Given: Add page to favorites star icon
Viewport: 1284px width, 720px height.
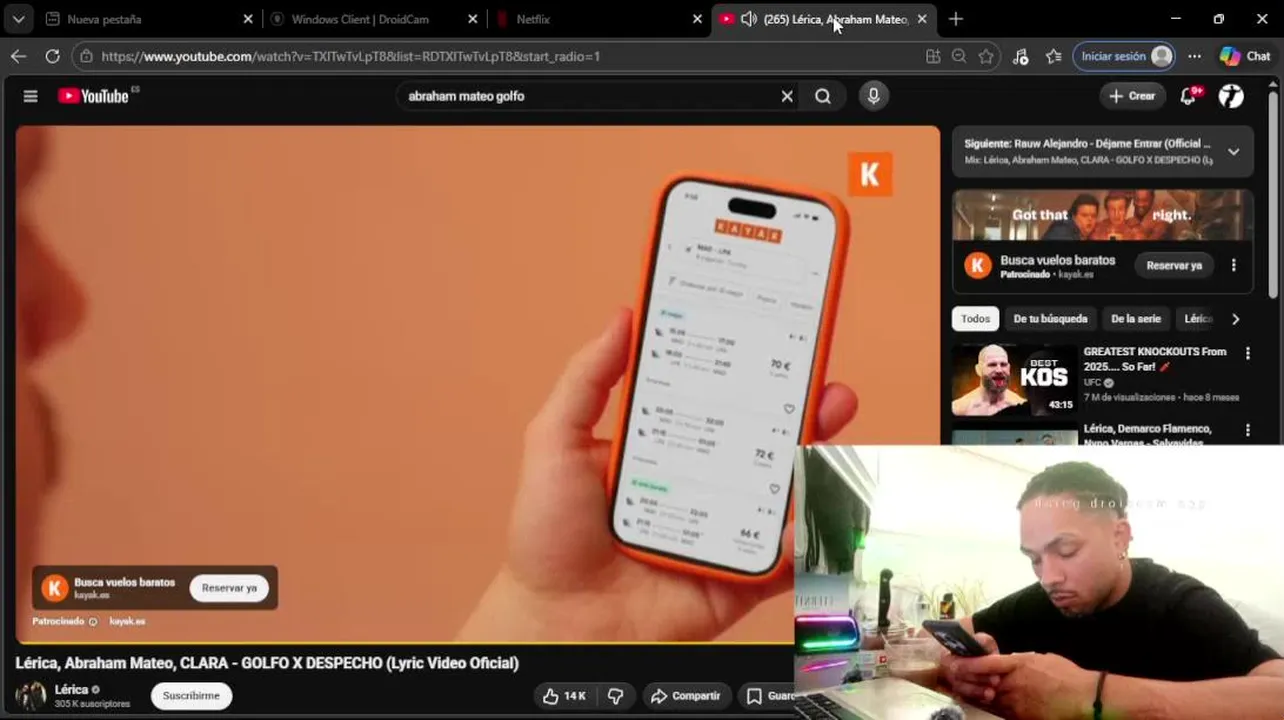Looking at the screenshot, I should tap(986, 56).
